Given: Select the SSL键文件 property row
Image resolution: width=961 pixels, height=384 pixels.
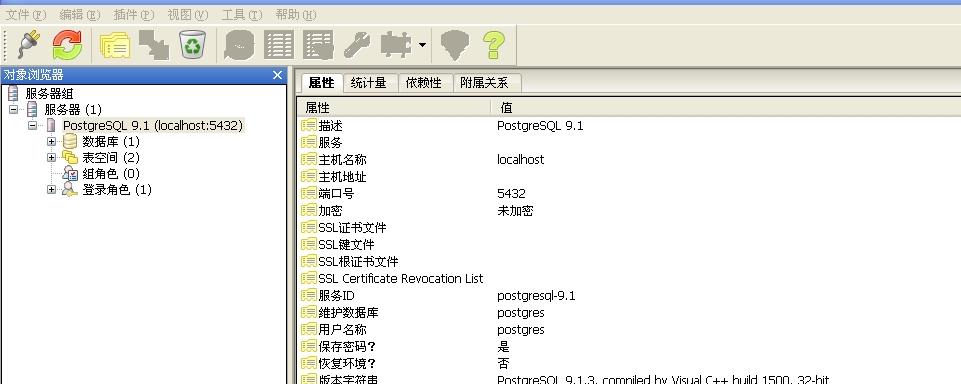Looking at the screenshot, I should click(x=629, y=245).
